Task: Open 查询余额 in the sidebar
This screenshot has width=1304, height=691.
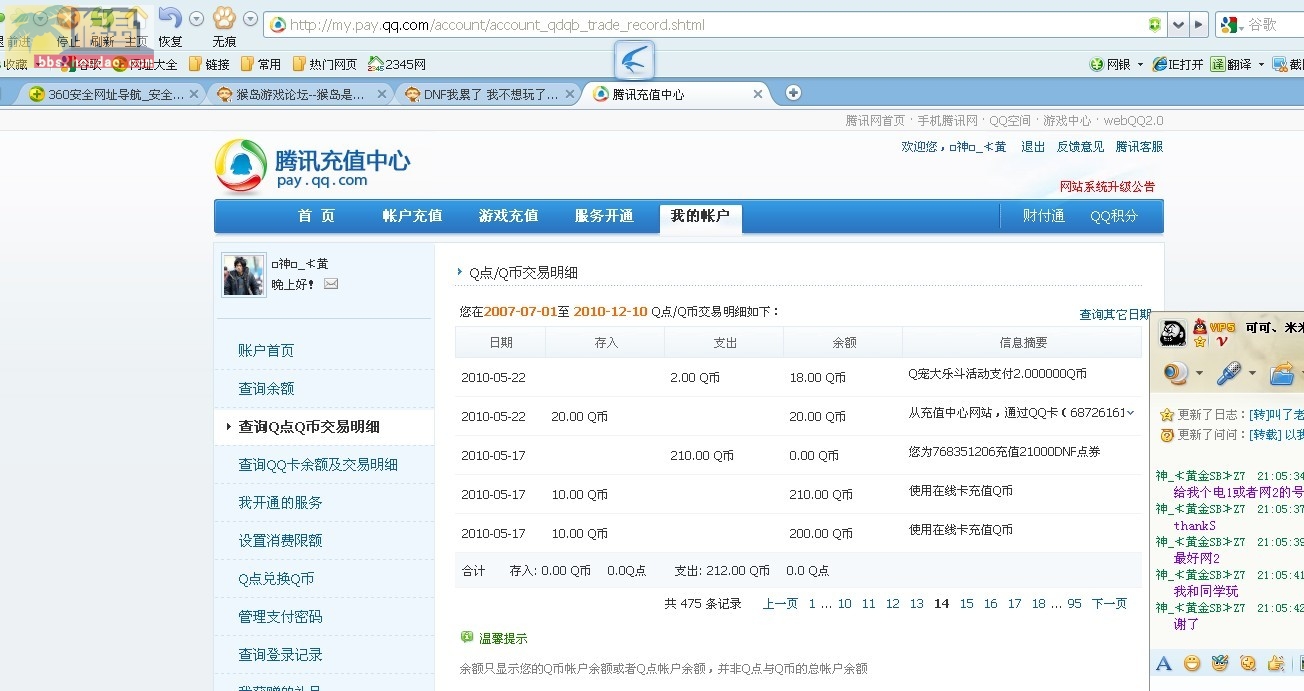Action: 266,389
